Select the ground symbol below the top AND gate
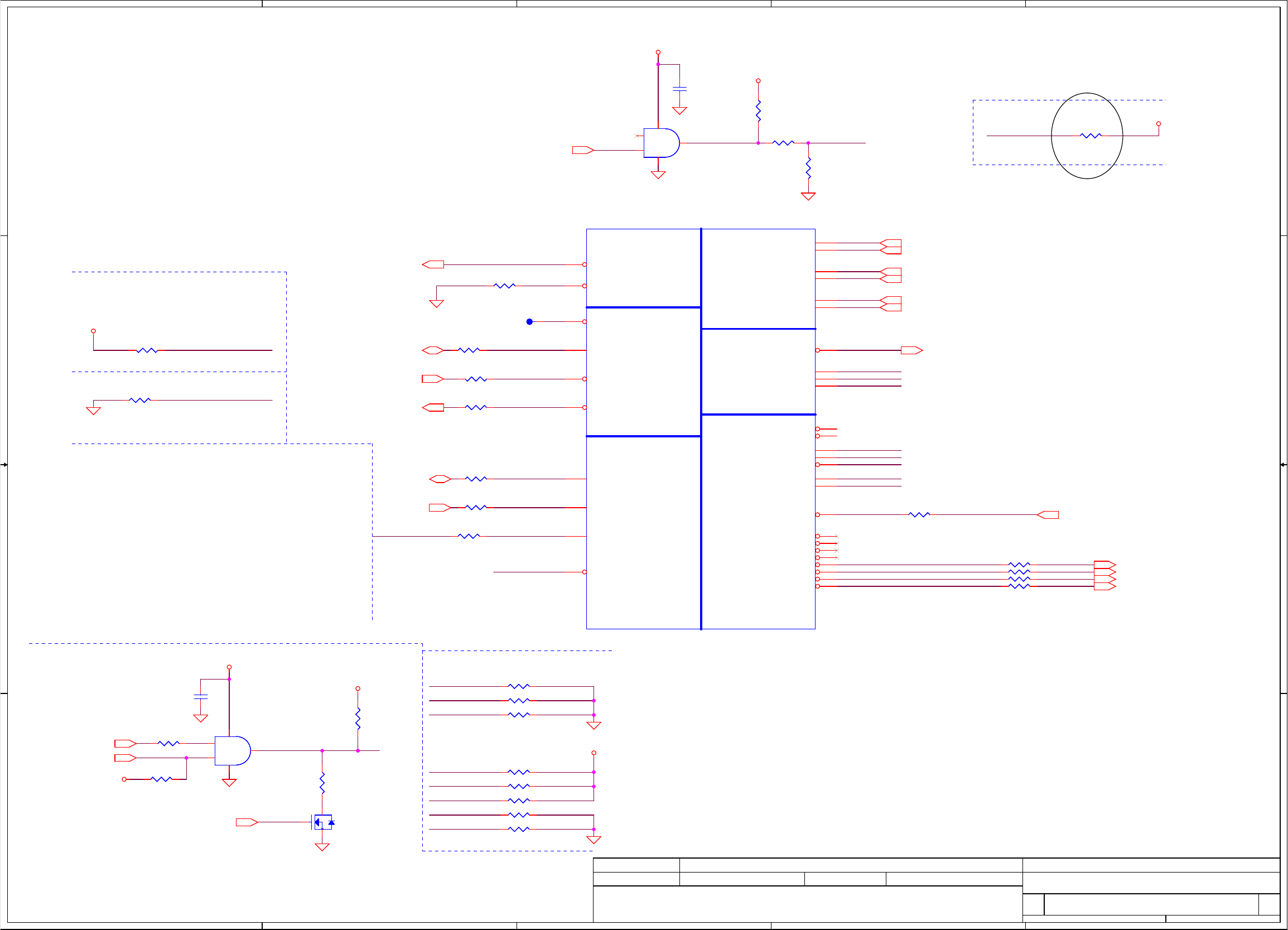Screen dimensions: 1288x930 (658, 175)
